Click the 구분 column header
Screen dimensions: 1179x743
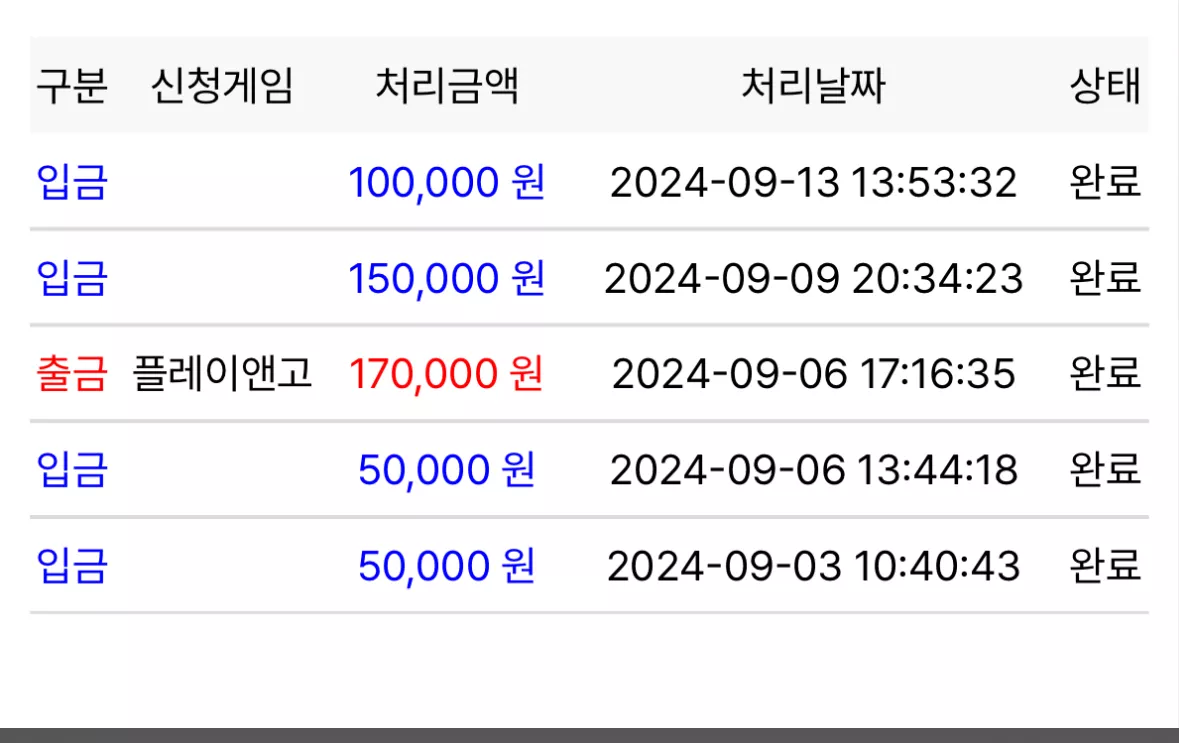click(x=72, y=85)
